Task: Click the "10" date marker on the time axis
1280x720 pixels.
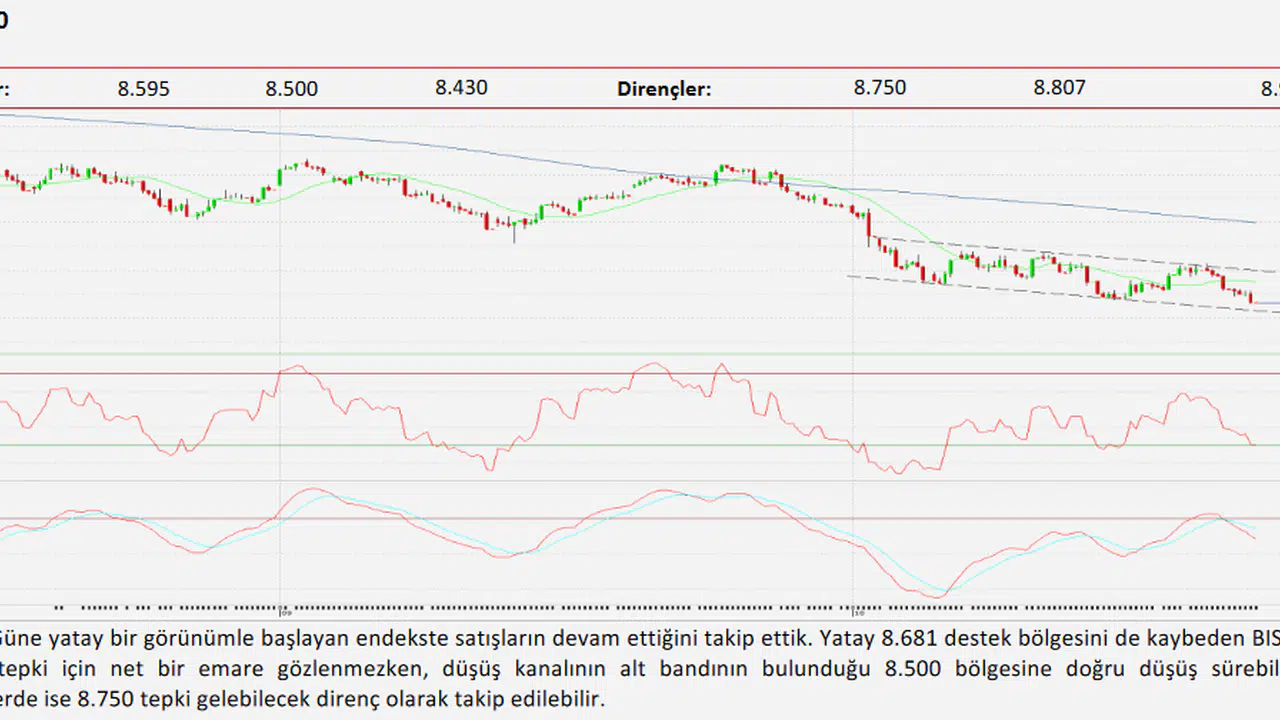Action: click(856, 609)
